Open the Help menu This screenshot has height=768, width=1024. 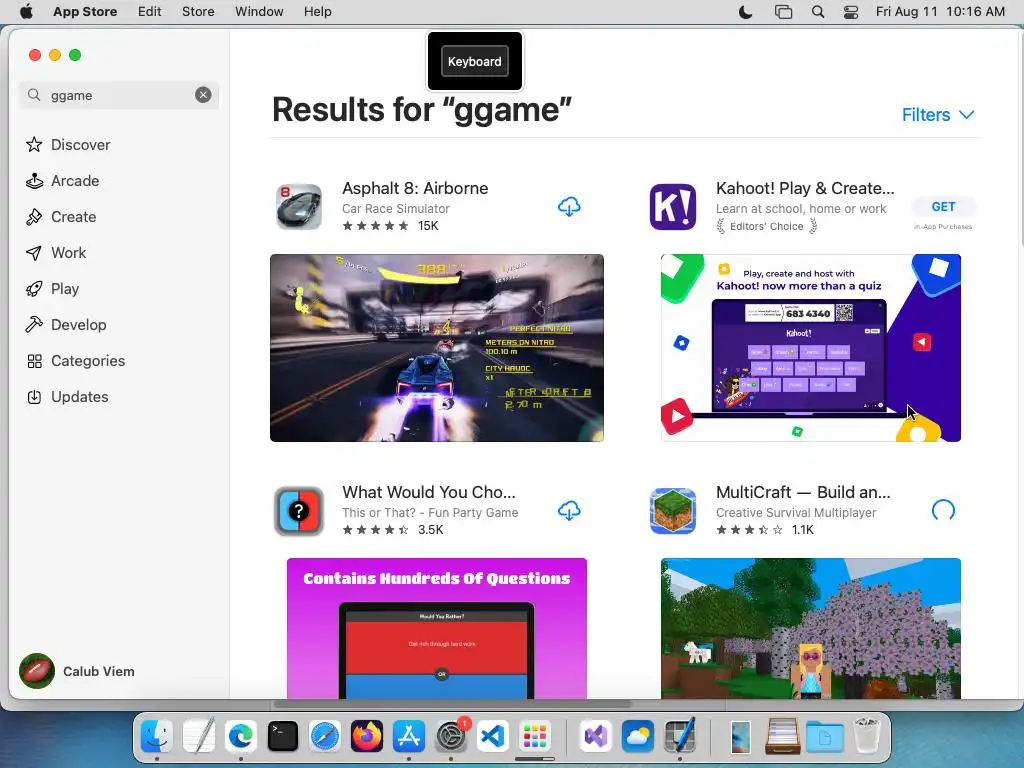(x=317, y=12)
